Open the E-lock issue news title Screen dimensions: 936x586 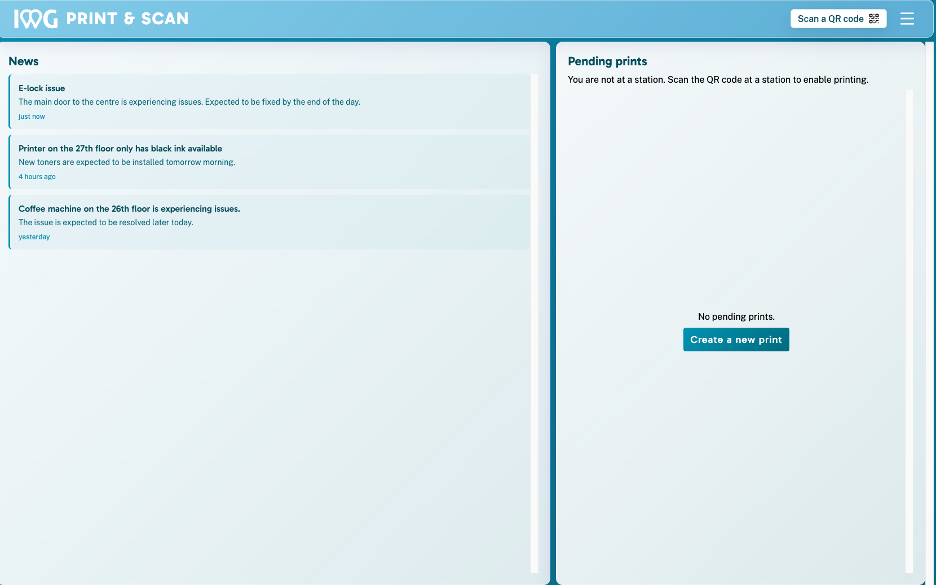(42, 88)
